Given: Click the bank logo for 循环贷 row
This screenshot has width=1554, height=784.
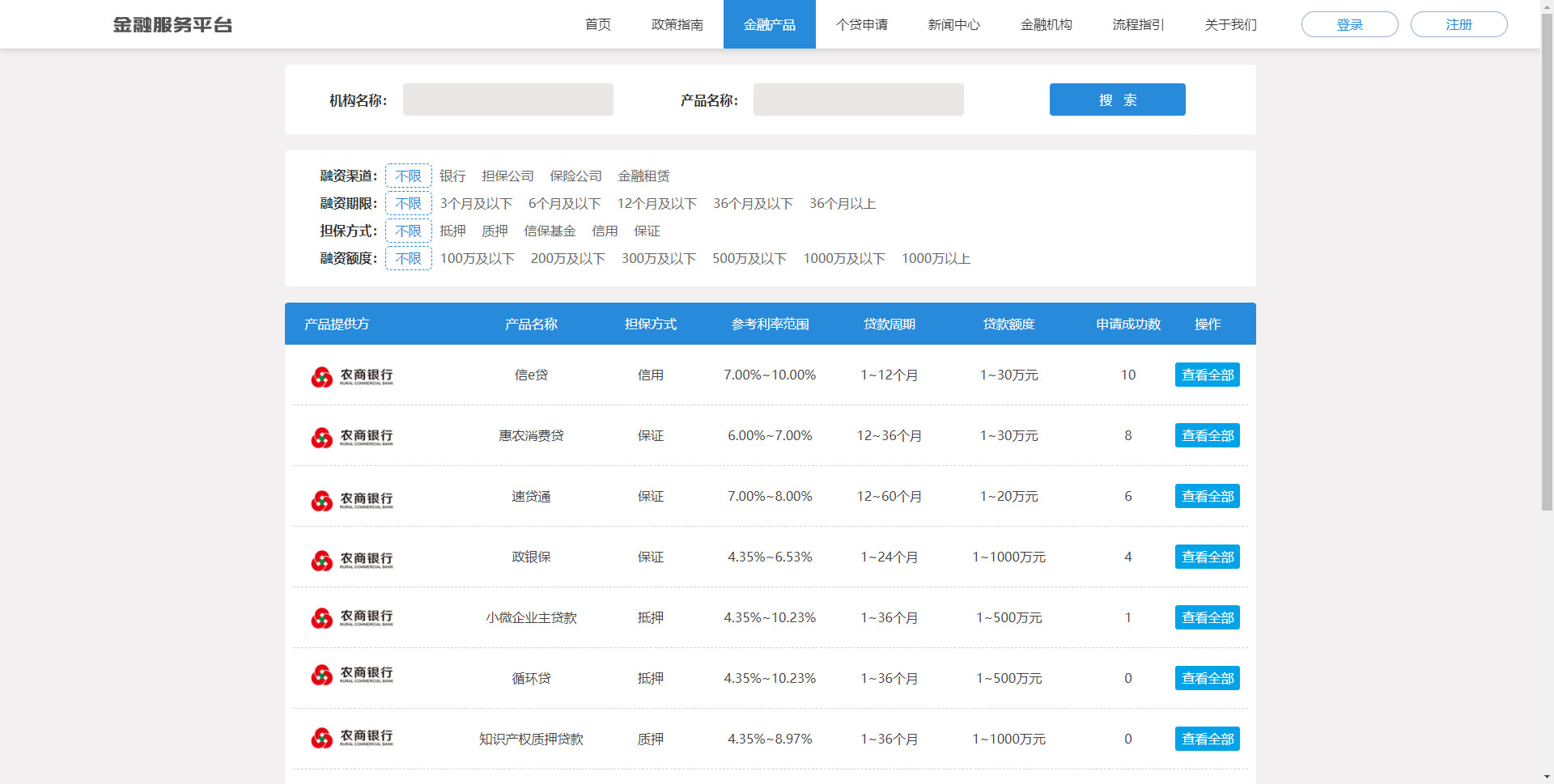Looking at the screenshot, I should tap(351, 678).
